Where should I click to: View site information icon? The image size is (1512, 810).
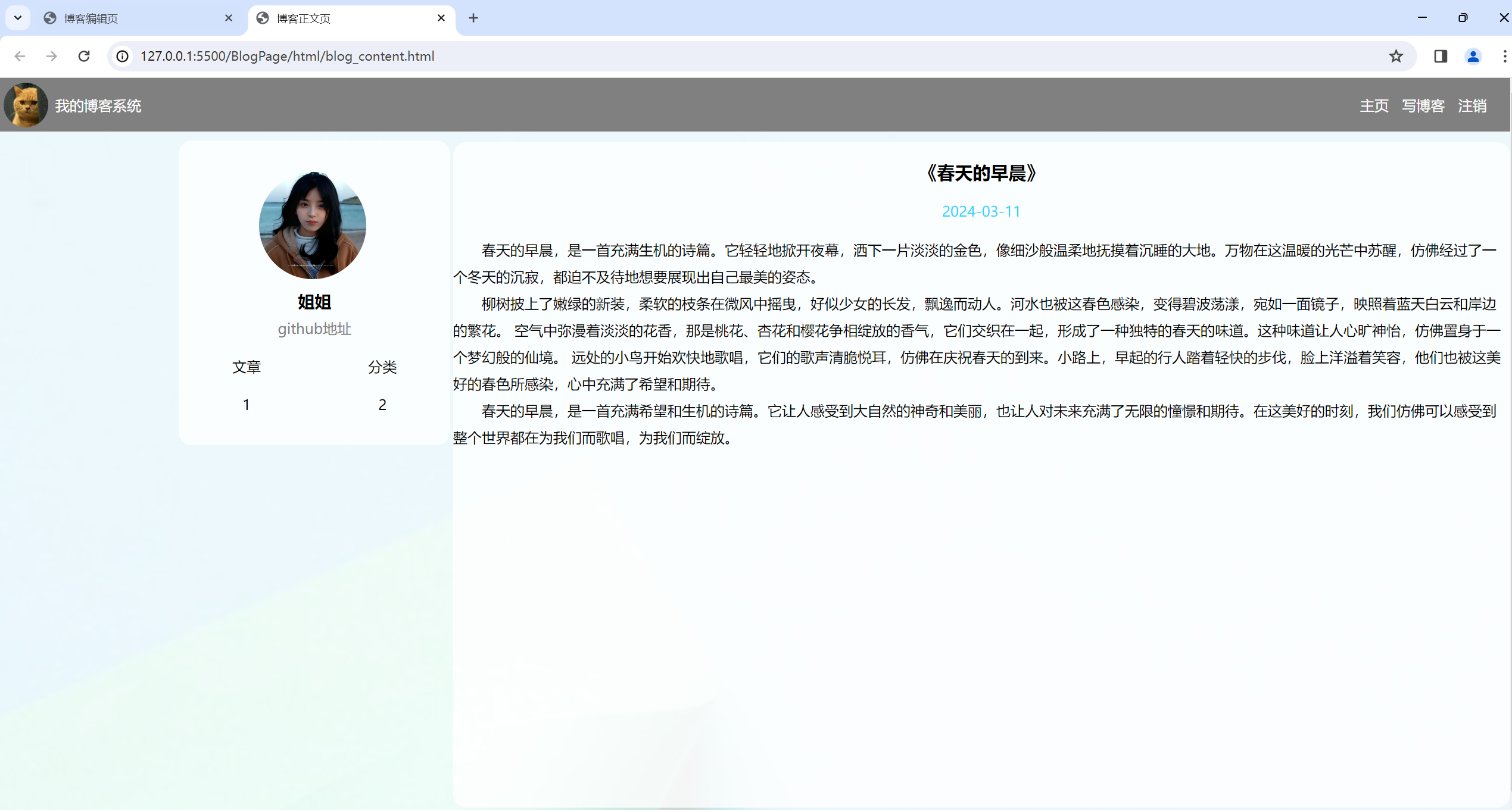tap(122, 56)
